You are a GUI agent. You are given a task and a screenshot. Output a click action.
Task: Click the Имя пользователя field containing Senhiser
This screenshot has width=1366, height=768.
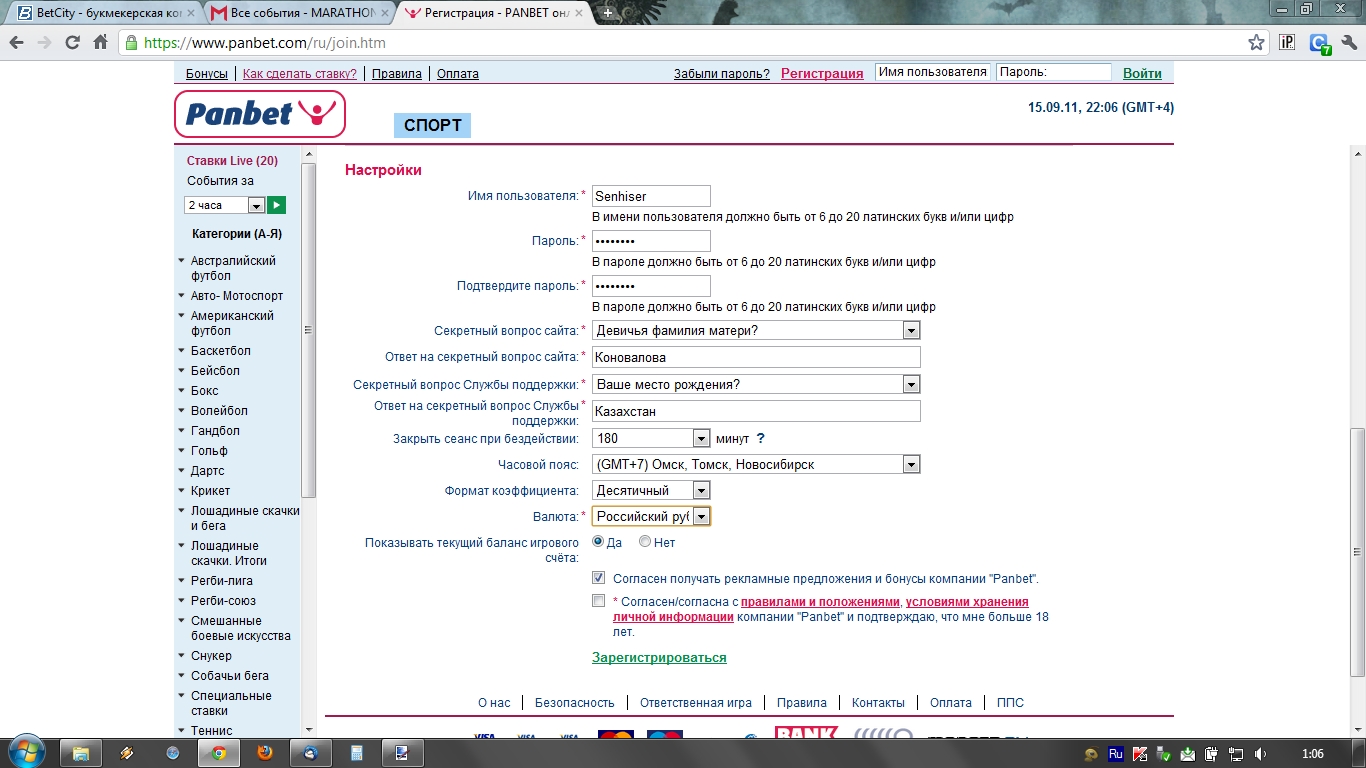[x=651, y=196]
